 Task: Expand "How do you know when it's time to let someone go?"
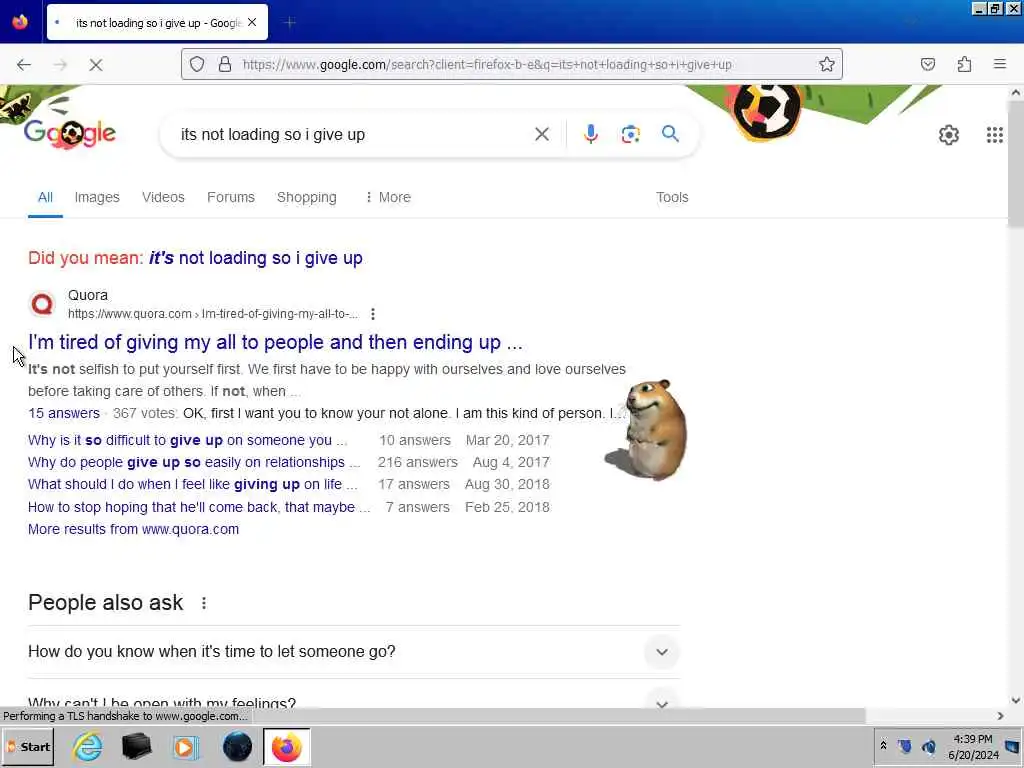click(x=354, y=652)
